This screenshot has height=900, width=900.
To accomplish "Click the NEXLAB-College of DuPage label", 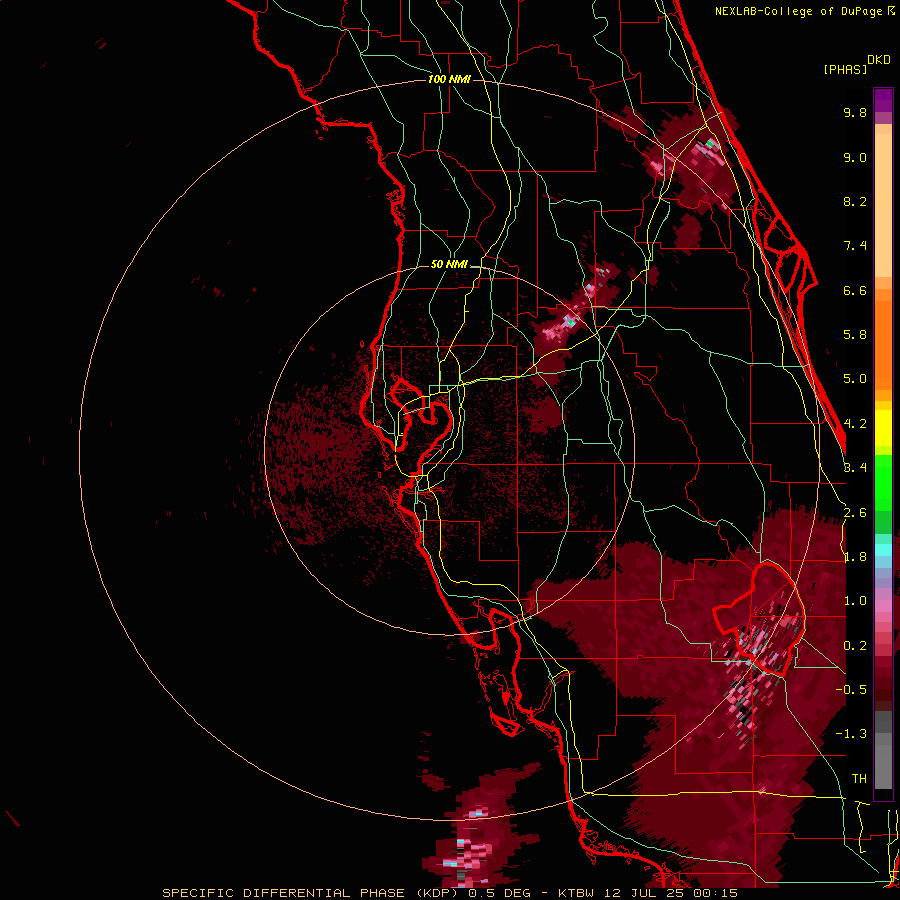I will coord(800,11).
